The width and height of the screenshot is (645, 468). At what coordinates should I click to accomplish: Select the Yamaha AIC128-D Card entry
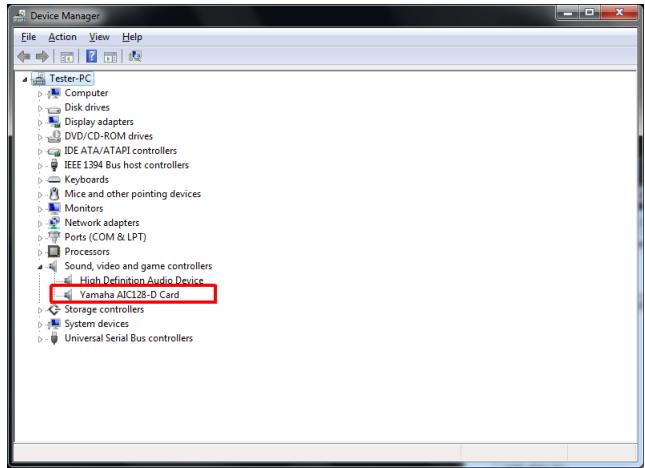(130, 294)
